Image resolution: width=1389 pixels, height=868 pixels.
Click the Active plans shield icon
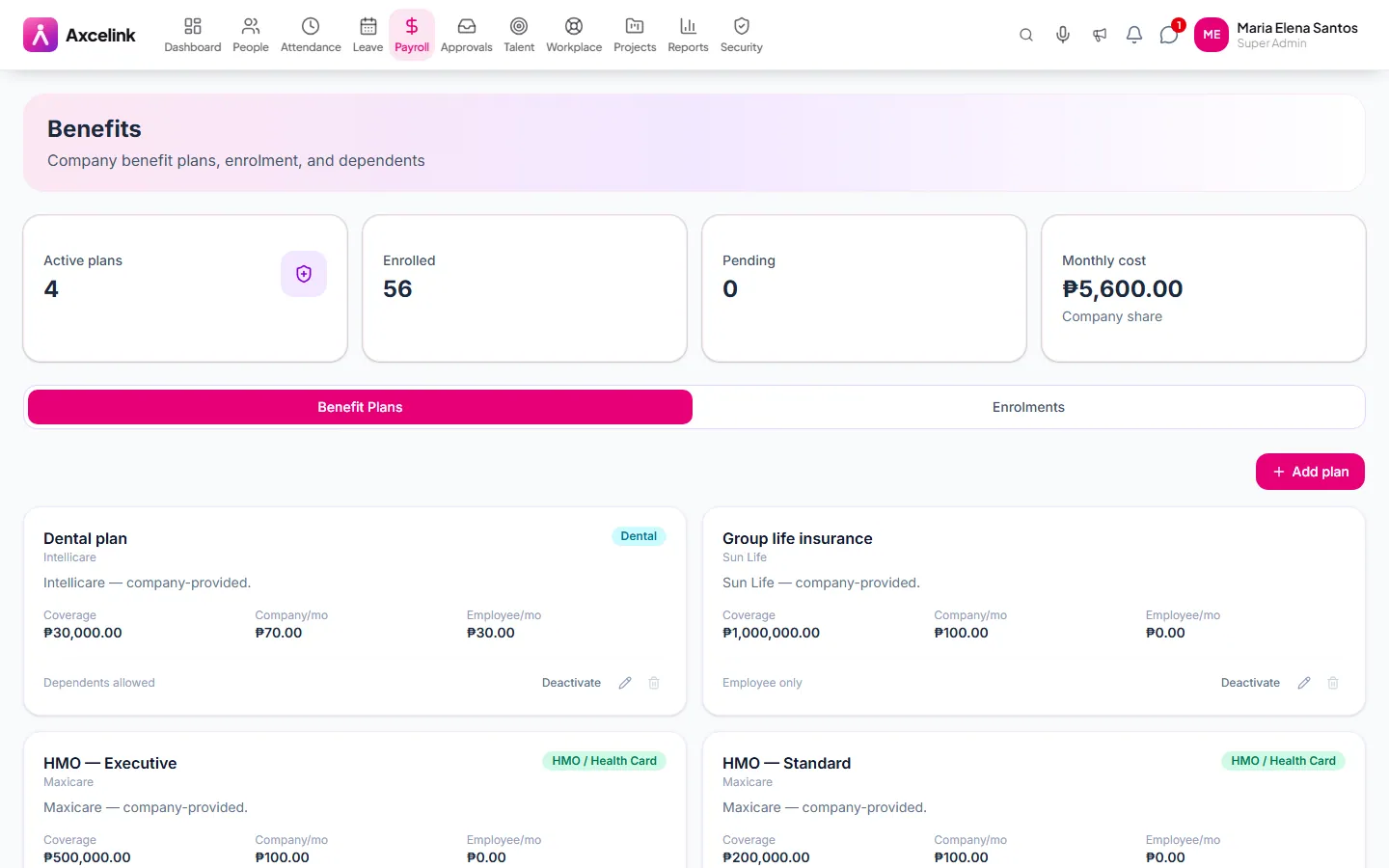pyautogui.click(x=304, y=274)
